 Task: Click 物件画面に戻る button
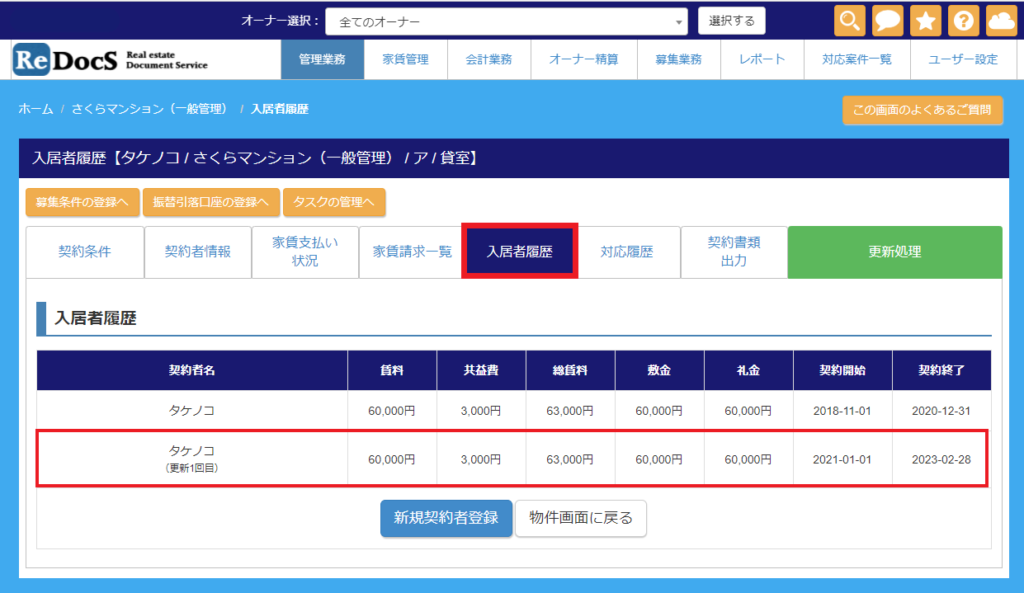581,519
